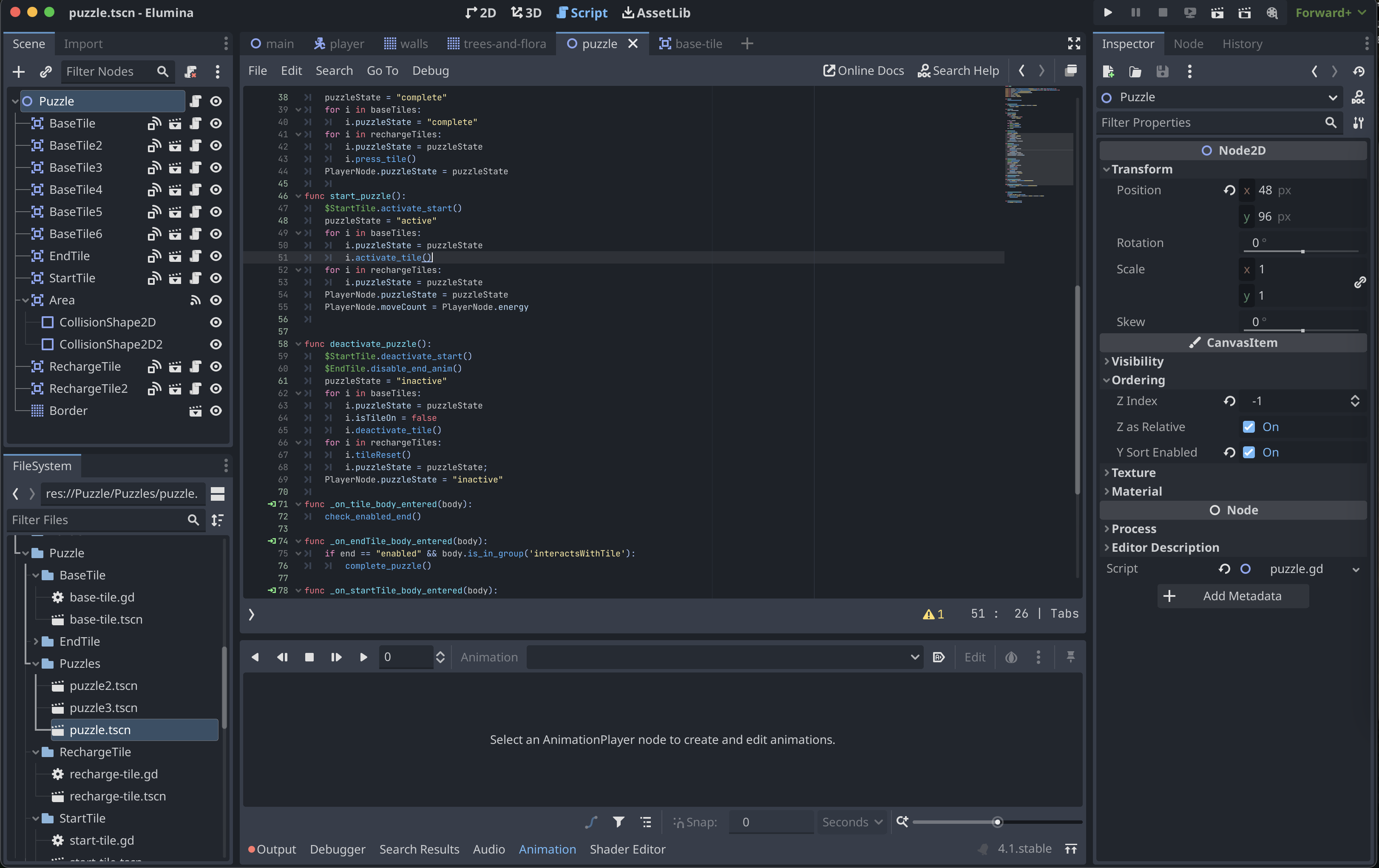The image size is (1379, 868).
Task: Uncheck the Z as Relative checkbox
Action: (1249, 426)
